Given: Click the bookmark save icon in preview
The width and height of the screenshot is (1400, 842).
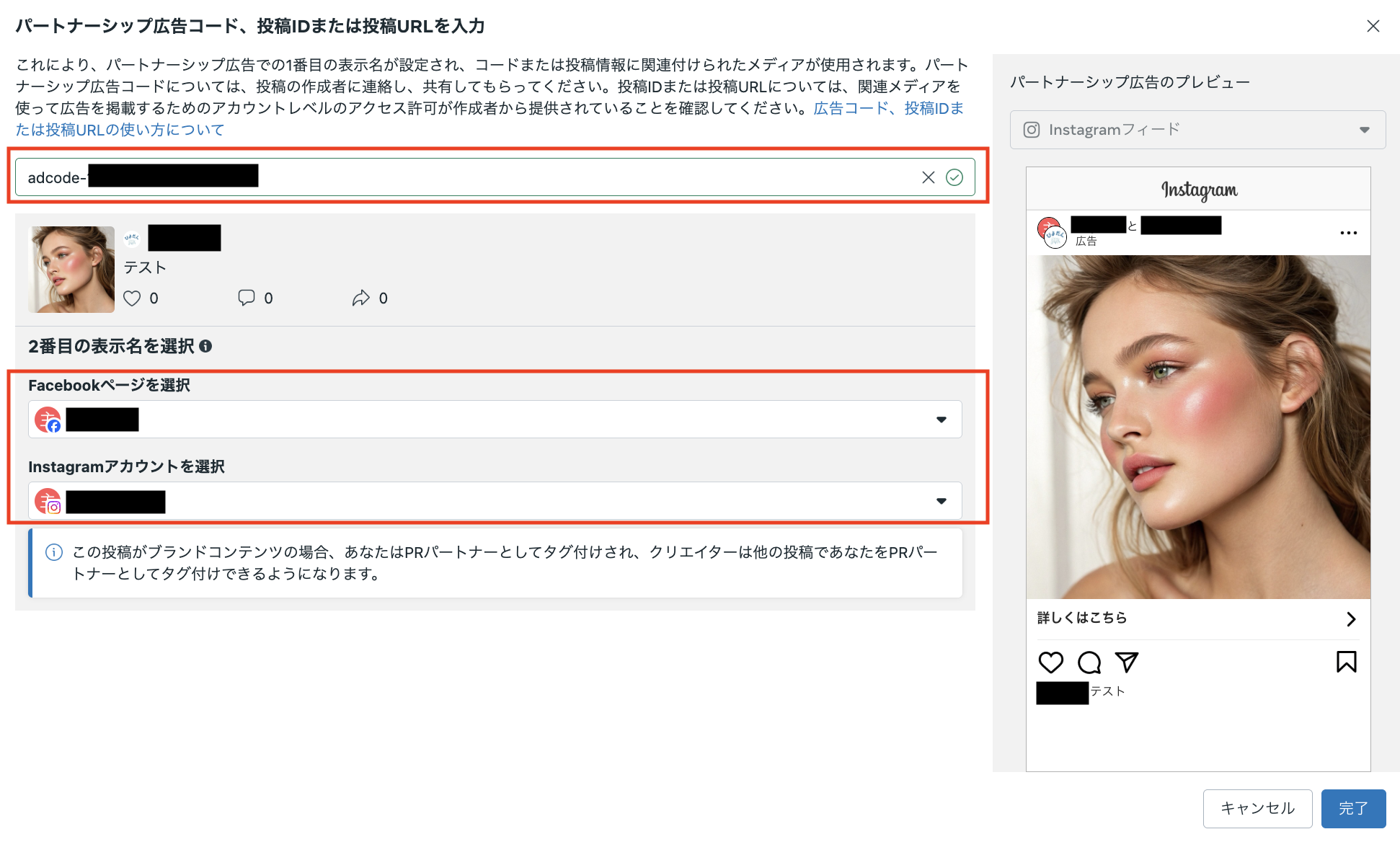Looking at the screenshot, I should (1346, 662).
